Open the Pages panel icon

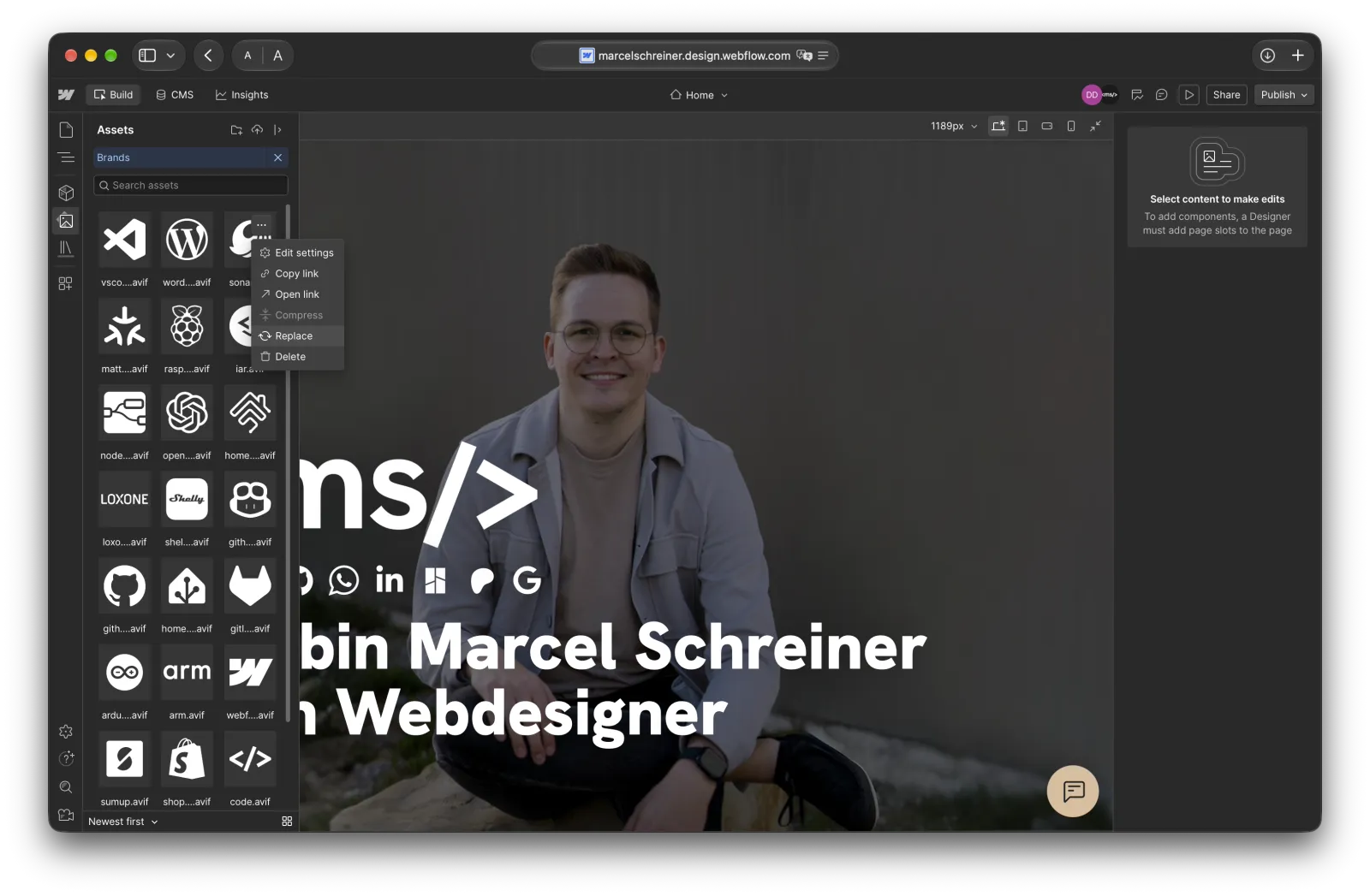click(x=66, y=130)
